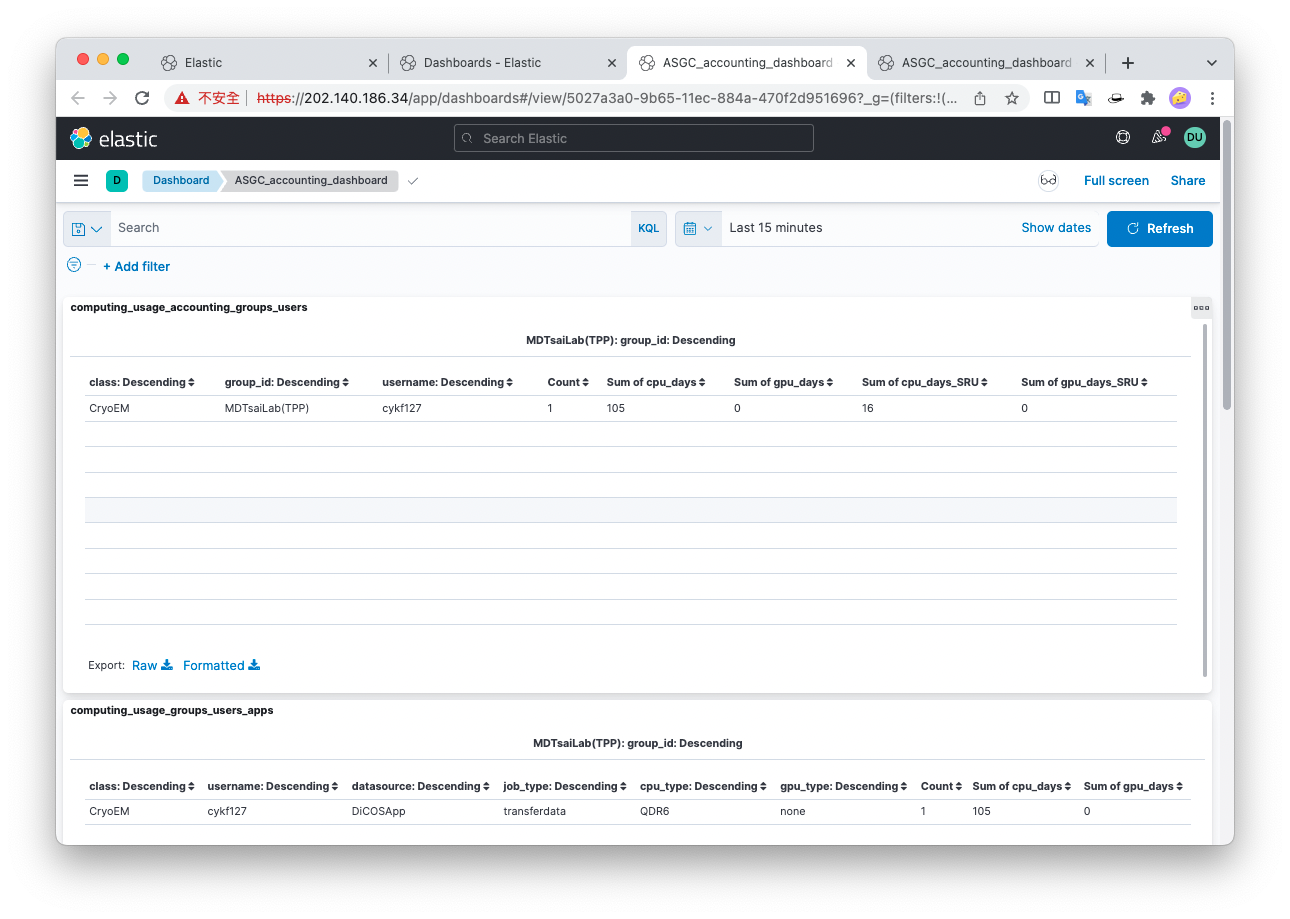The width and height of the screenshot is (1290, 919).
Task: Open a new browser tab with plus
Action: coord(1128,62)
